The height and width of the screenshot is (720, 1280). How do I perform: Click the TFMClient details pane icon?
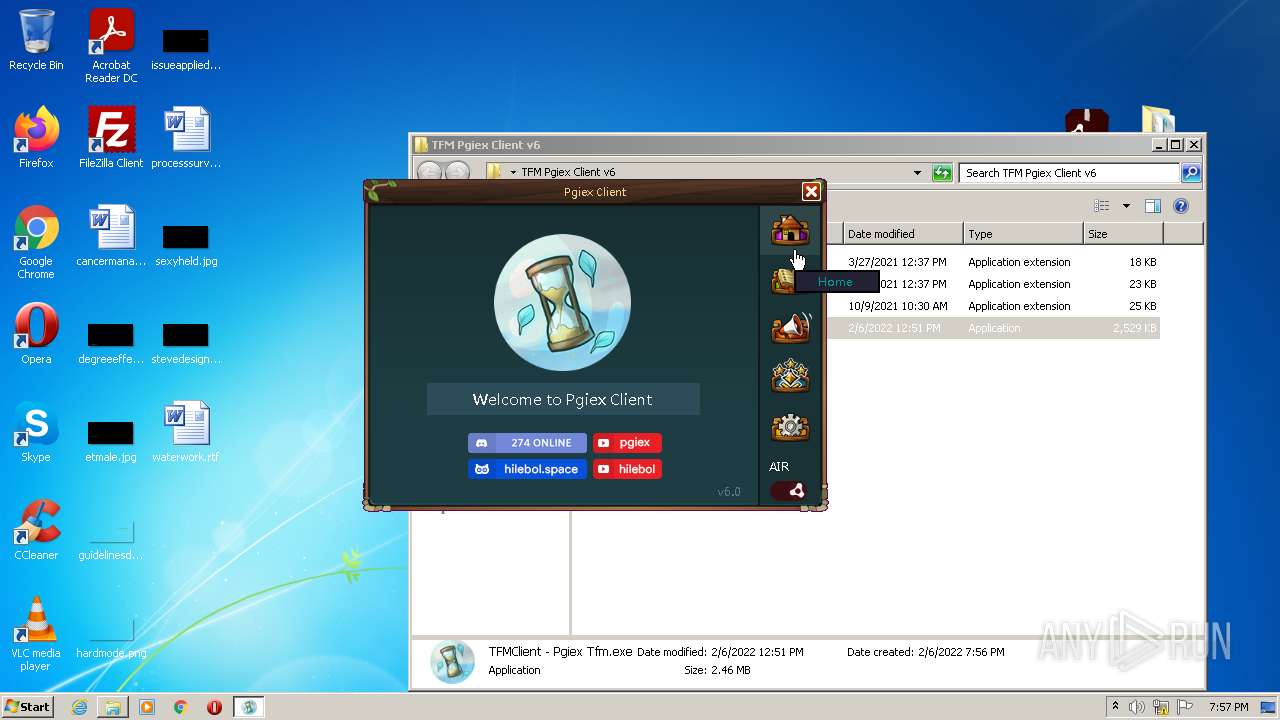tap(452, 661)
